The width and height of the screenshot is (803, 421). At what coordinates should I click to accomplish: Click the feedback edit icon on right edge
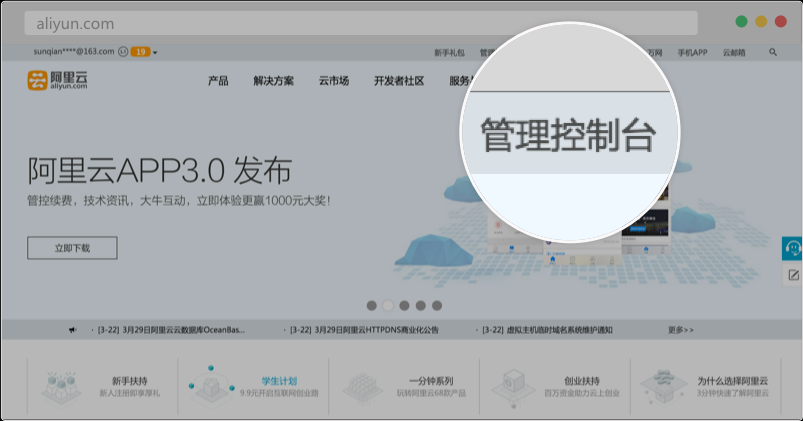pyautogui.click(x=793, y=275)
